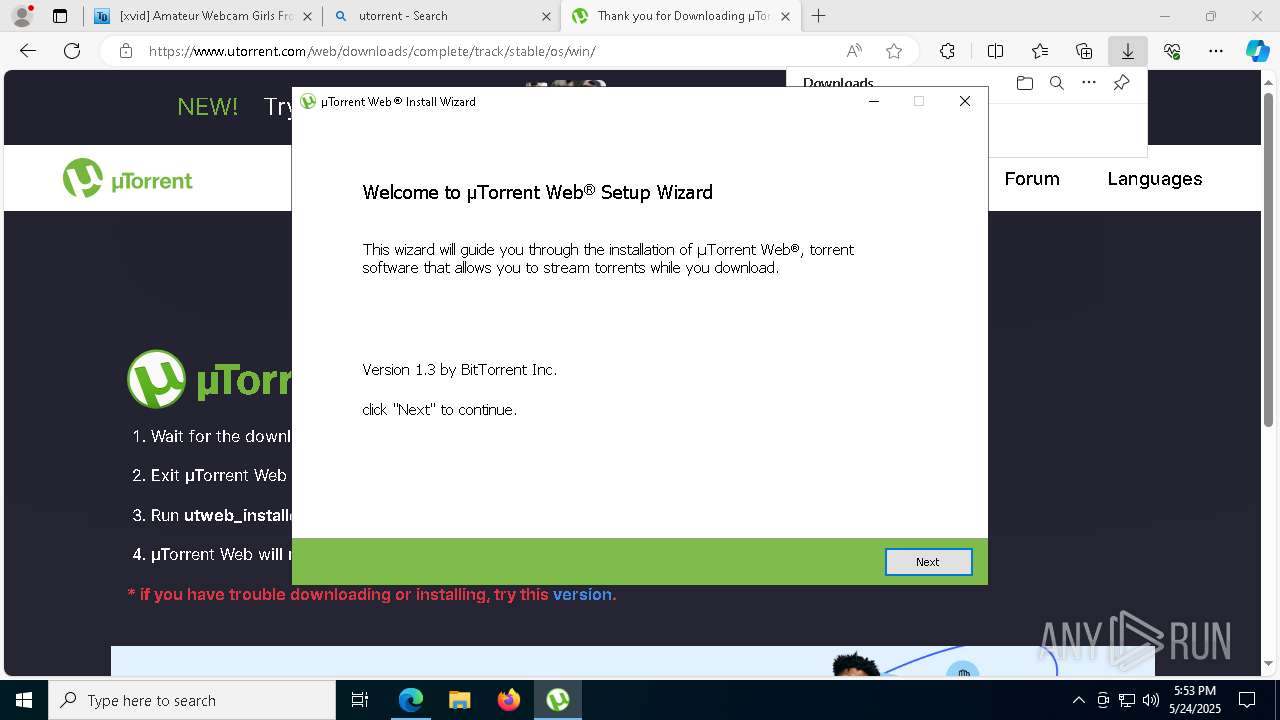Image resolution: width=1280 pixels, height=720 pixels.
Task: Launch Firefox from taskbar
Action: click(x=509, y=700)
